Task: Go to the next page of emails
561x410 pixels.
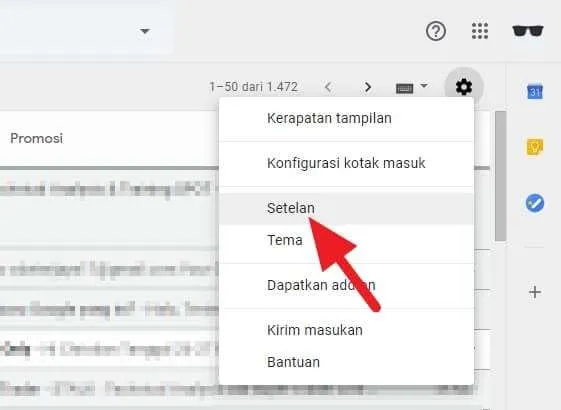Action: pyautogui.click(x=368, y=87)
